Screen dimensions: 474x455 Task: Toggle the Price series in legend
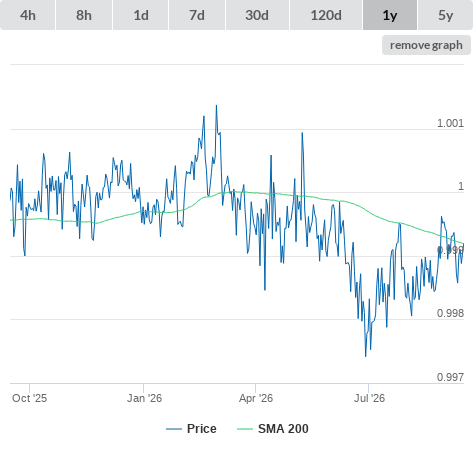click(202, 429)
